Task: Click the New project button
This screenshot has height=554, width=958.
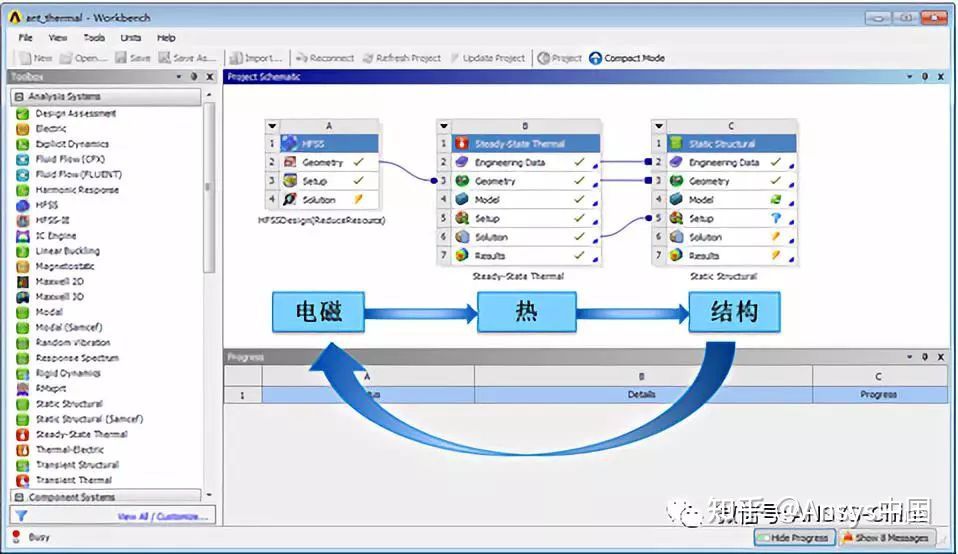Action: click(36, 58)
